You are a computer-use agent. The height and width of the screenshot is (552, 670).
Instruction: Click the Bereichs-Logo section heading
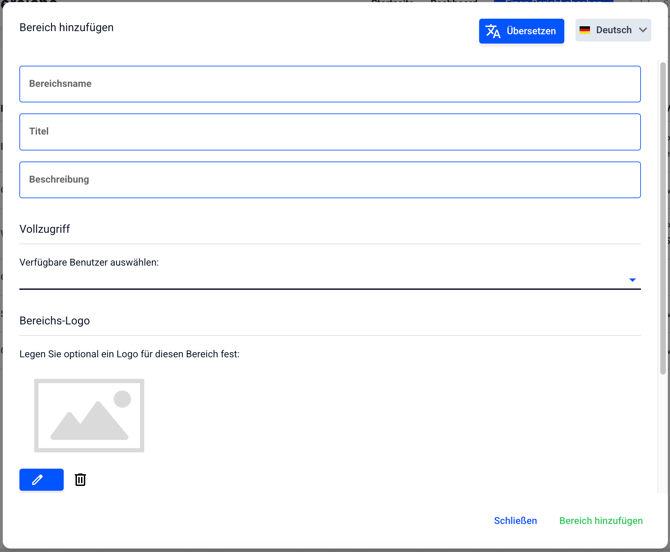point(55,321)
